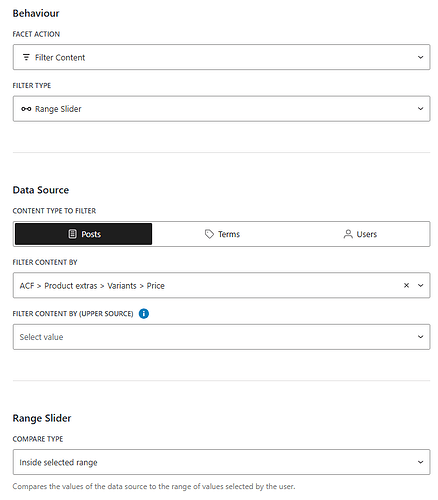Open the Upper Source Select value dropdown
Image resolution: width=438 pixels, height=500 pixels.
click(221, 337)
